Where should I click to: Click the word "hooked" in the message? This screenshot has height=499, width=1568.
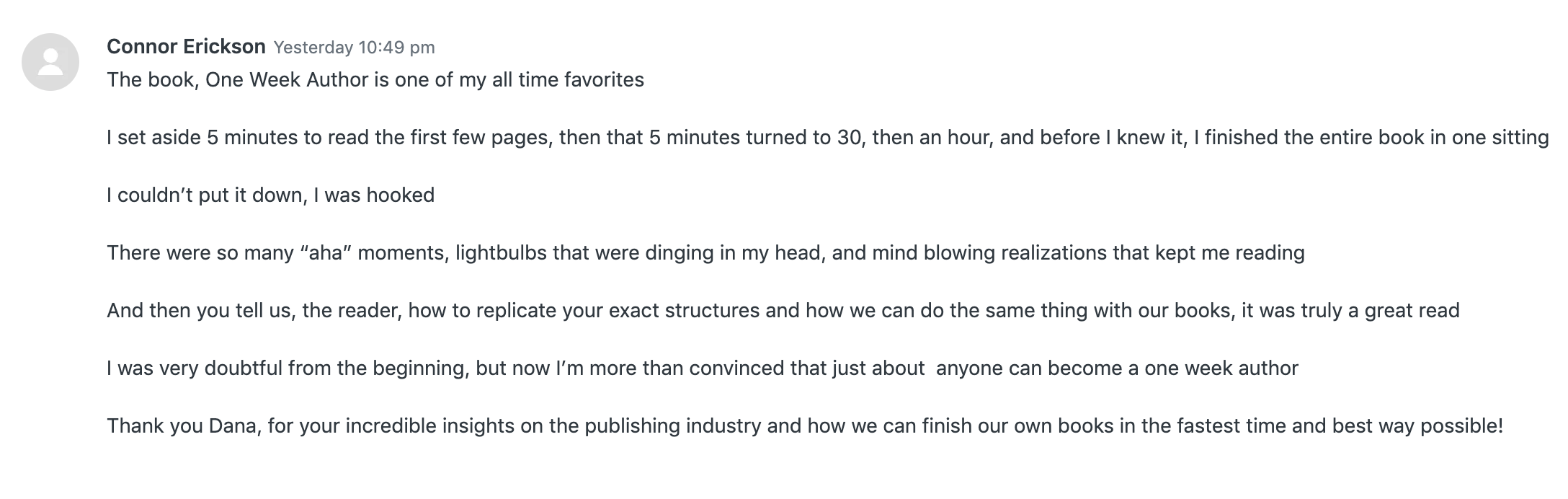tap(401, 195)
